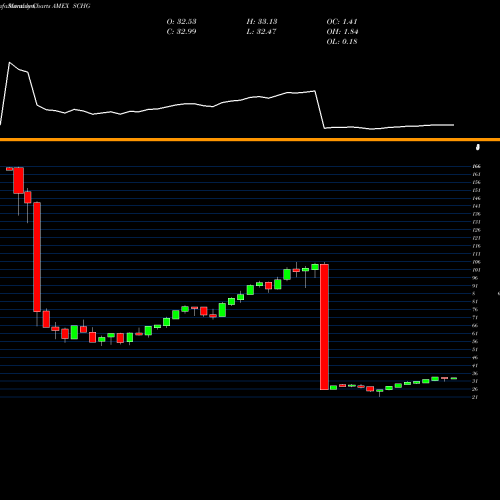The height and width of the screenshot is (500, 500).
Task: Click the 26 price axis label
Action: (x=475, y=389)
